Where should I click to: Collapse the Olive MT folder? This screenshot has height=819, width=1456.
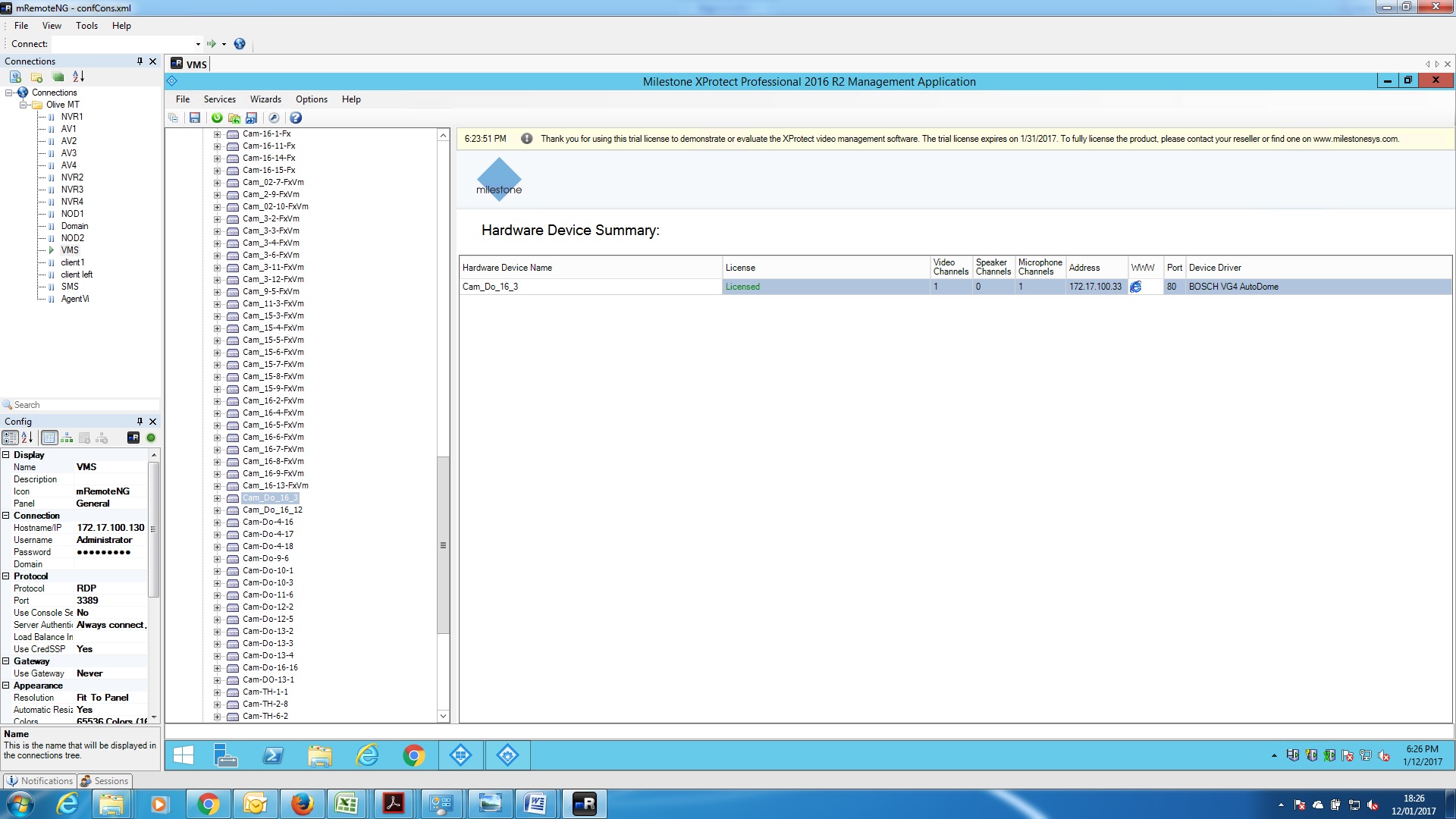24,105
